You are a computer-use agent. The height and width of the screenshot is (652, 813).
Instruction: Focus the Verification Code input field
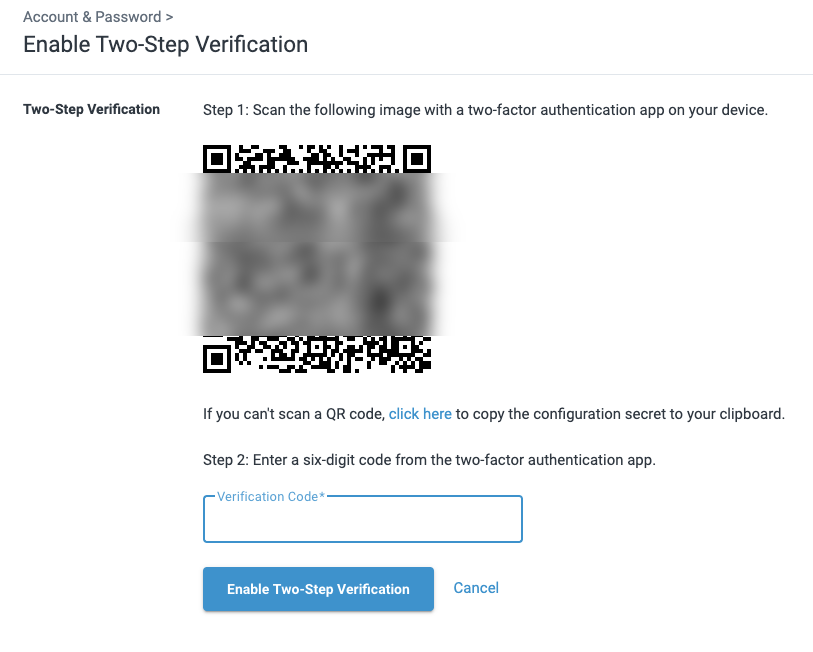click(x=362, y=519)
